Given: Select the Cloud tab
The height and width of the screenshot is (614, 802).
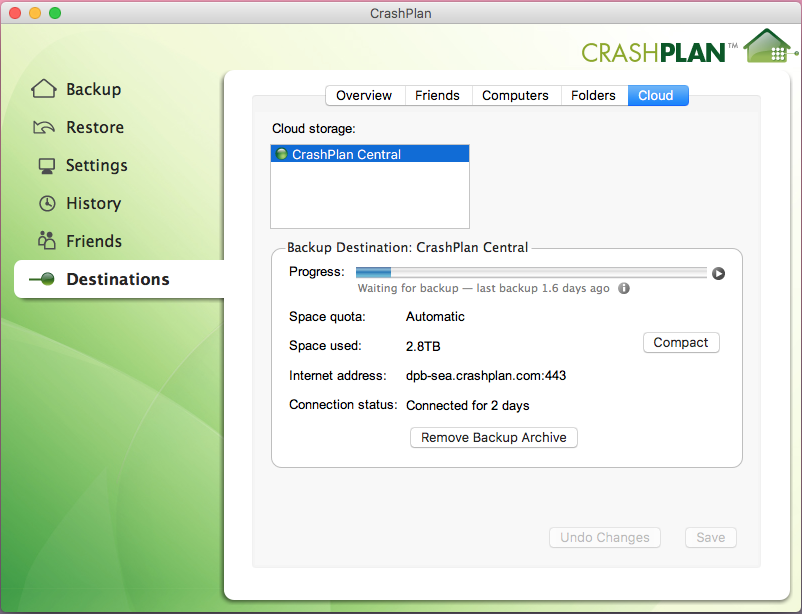Looking at the screenshot, I should 657,95.
